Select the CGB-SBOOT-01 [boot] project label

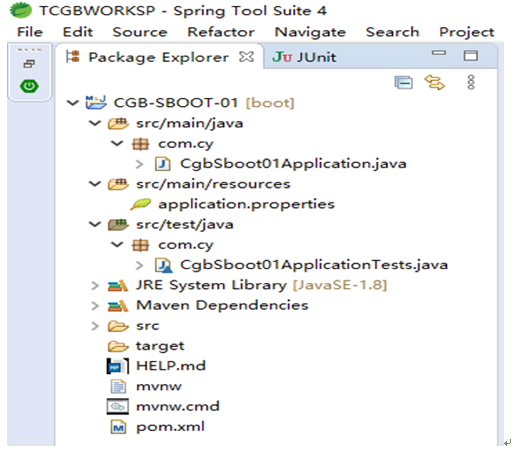(204, 103)
